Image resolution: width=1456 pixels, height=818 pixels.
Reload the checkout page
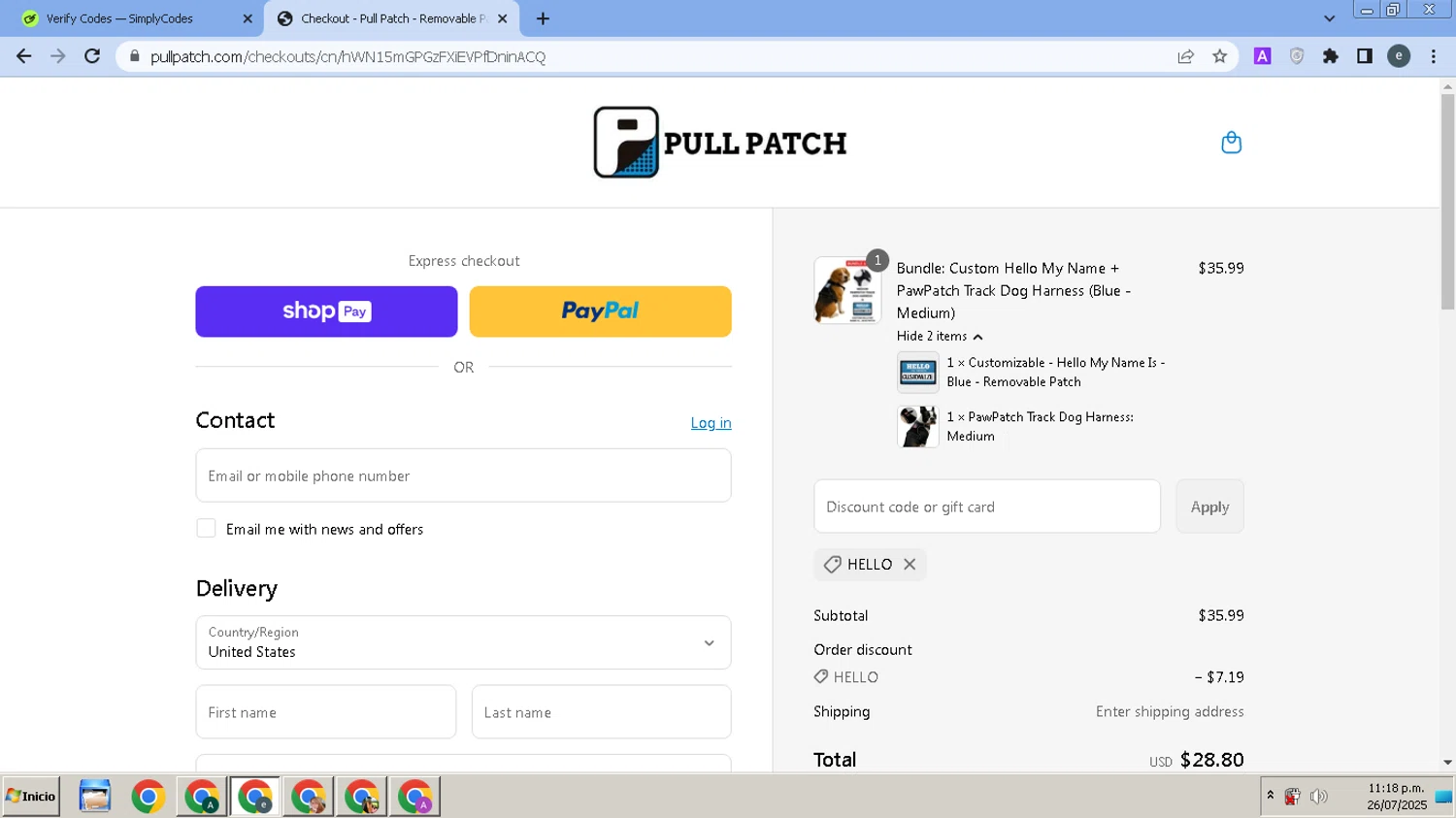click(92, 56)
